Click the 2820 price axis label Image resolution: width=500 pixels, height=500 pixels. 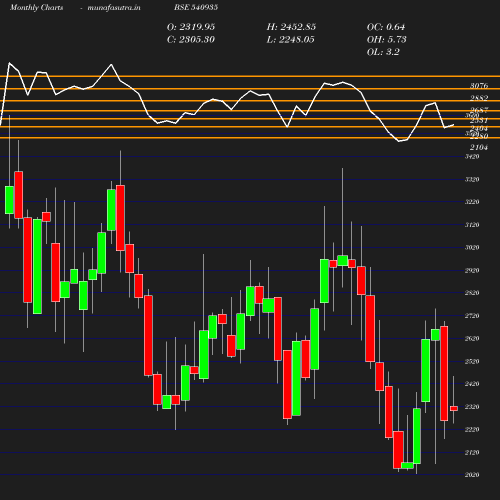point(472,293)
